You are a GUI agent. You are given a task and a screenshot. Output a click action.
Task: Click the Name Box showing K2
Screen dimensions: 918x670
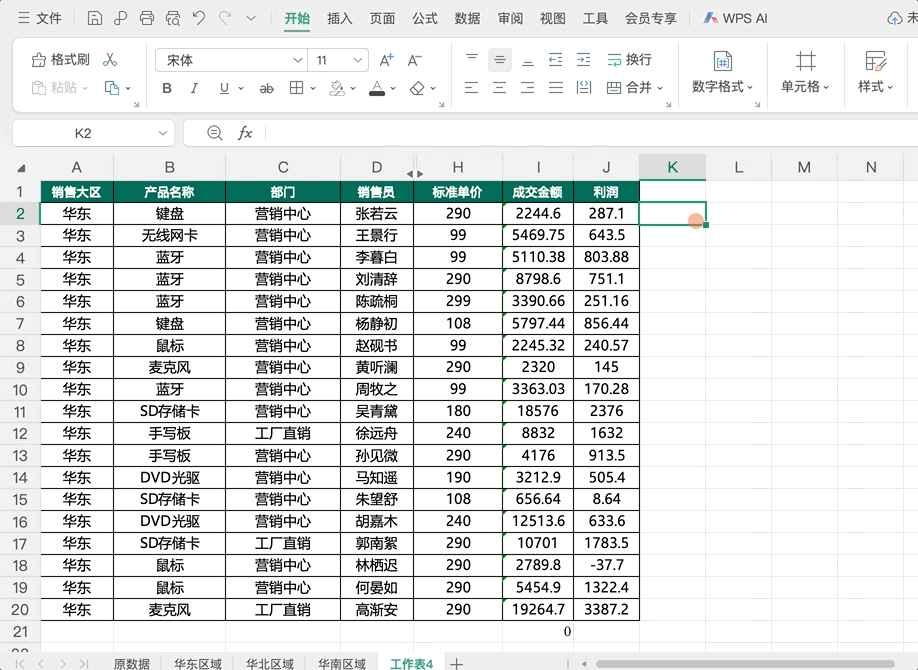click(83, 133)
